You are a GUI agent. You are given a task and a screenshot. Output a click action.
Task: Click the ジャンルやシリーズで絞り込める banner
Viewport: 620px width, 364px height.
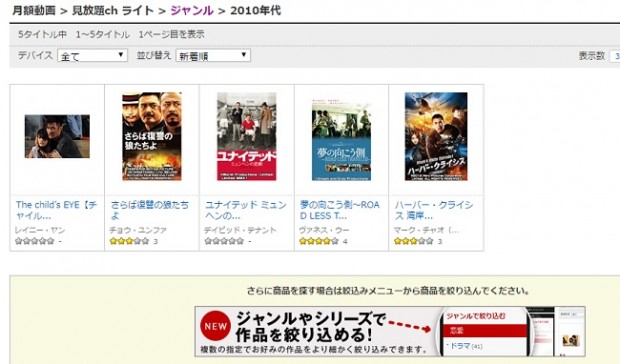[390, 331]
